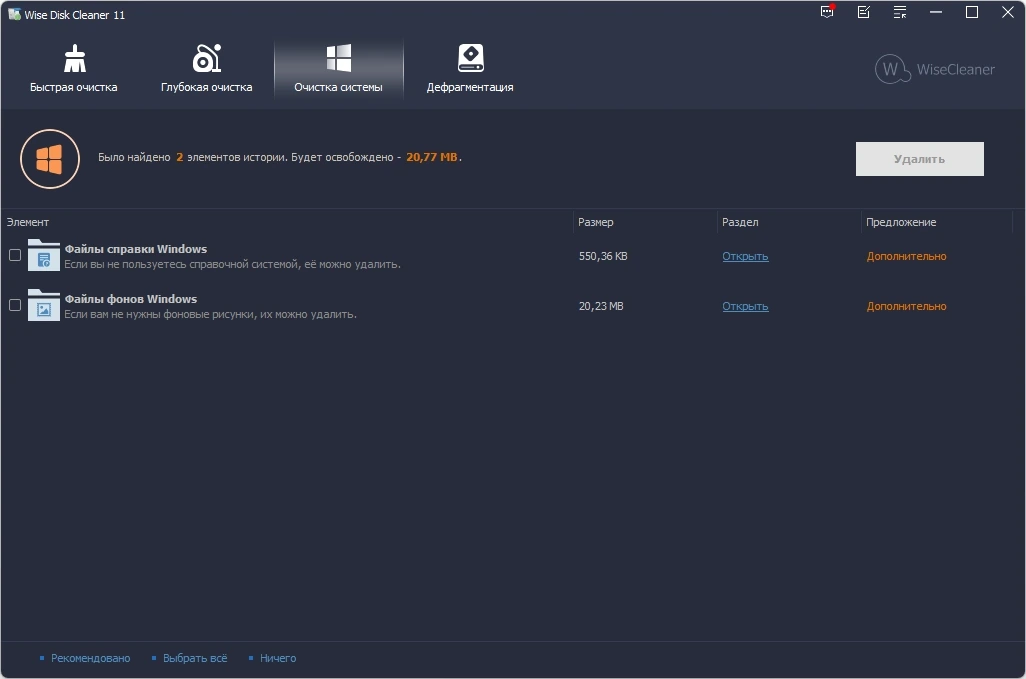Click the Windows logo System Cleanup icon

click(x=339, y=58)
